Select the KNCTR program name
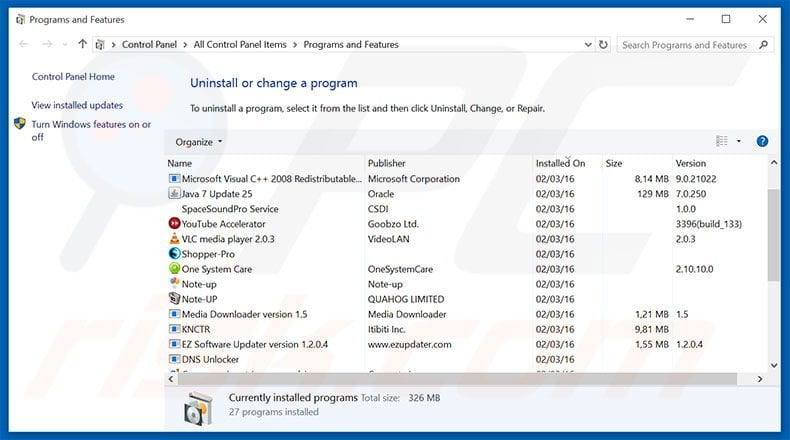The image size is (790, 440). point(195,329)
